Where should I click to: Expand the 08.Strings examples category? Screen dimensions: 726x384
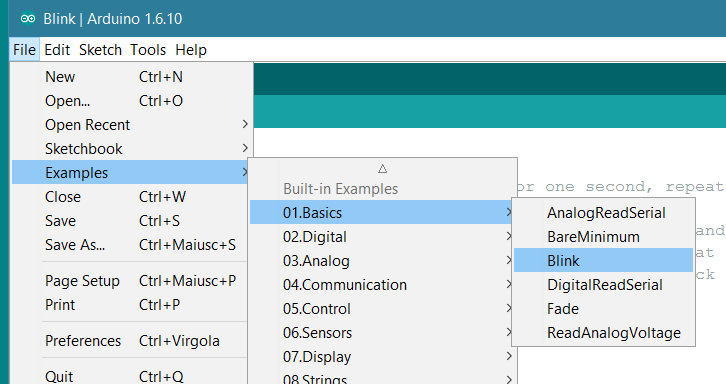pyautogui.click(x=382, y=378)
